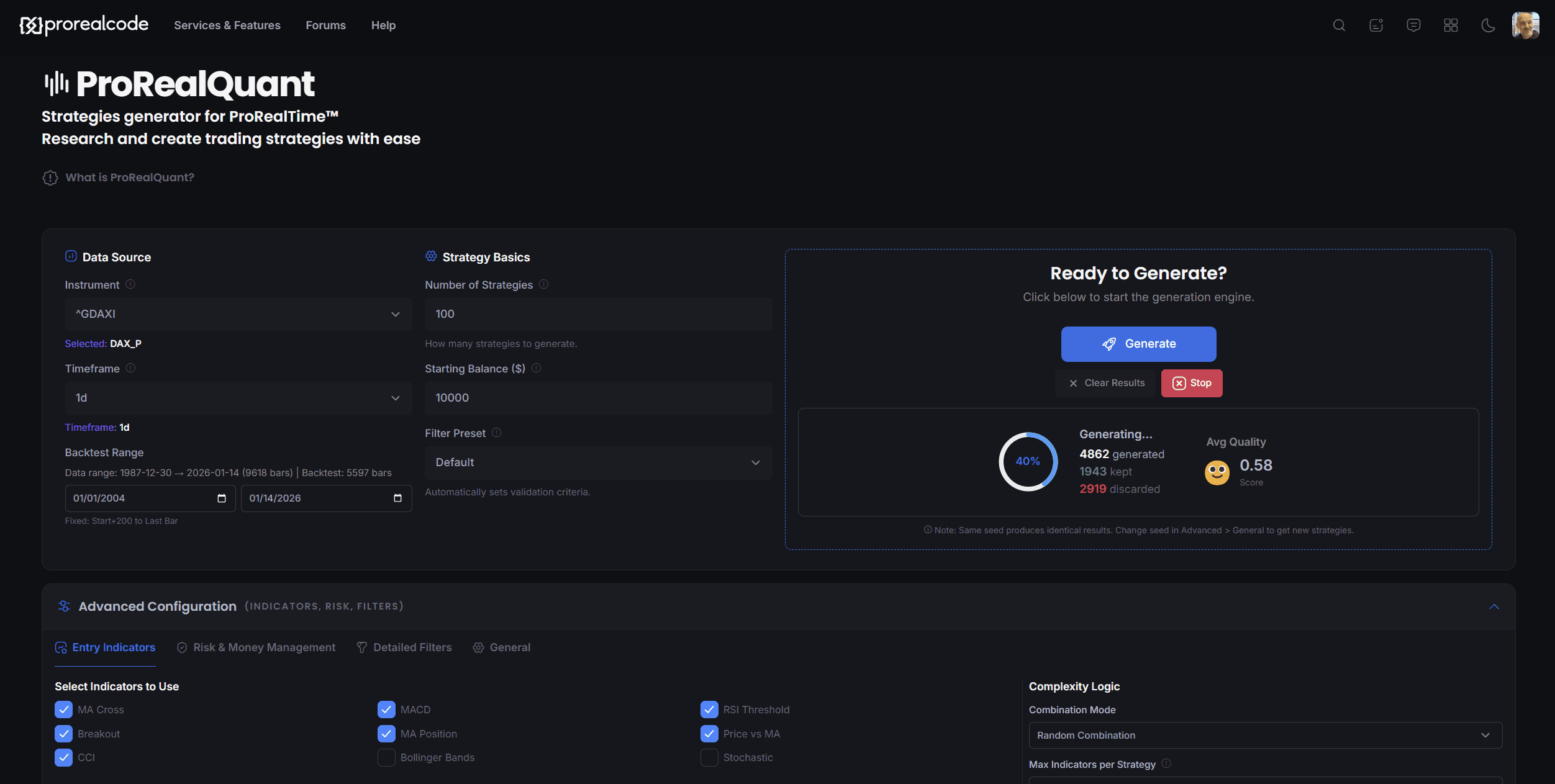This screenshot has height=784, width=1555.
Task: Open the chat messages icon in header
Action: (x=1413, y=25)
